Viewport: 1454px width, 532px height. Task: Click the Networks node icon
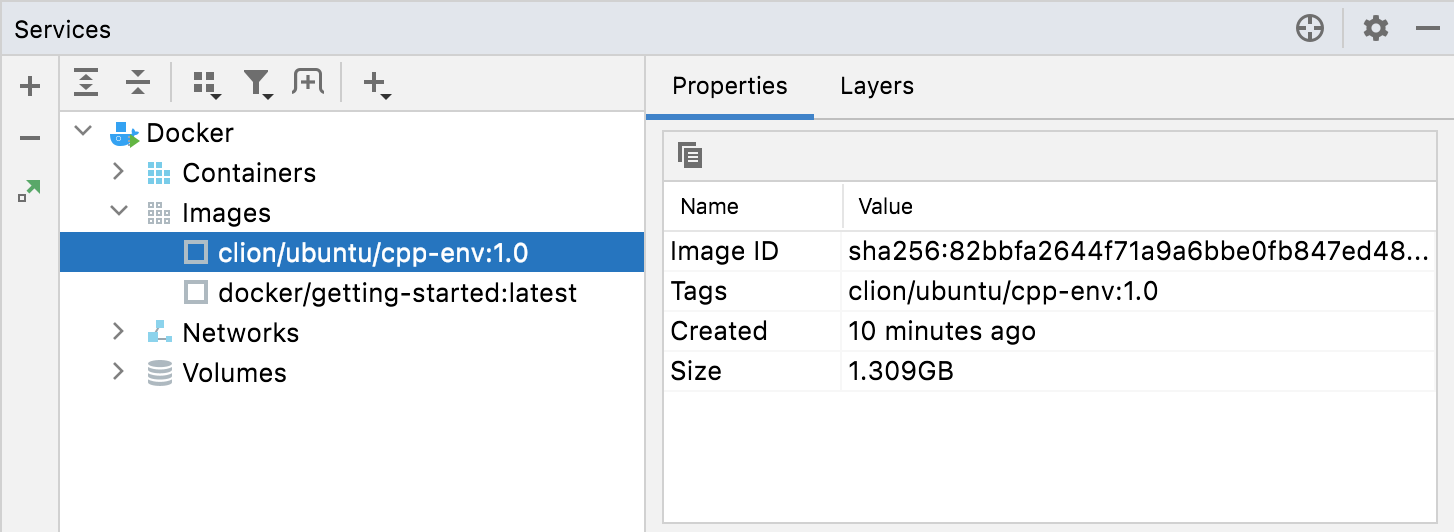pyautogui.click(x=159, y=333)
